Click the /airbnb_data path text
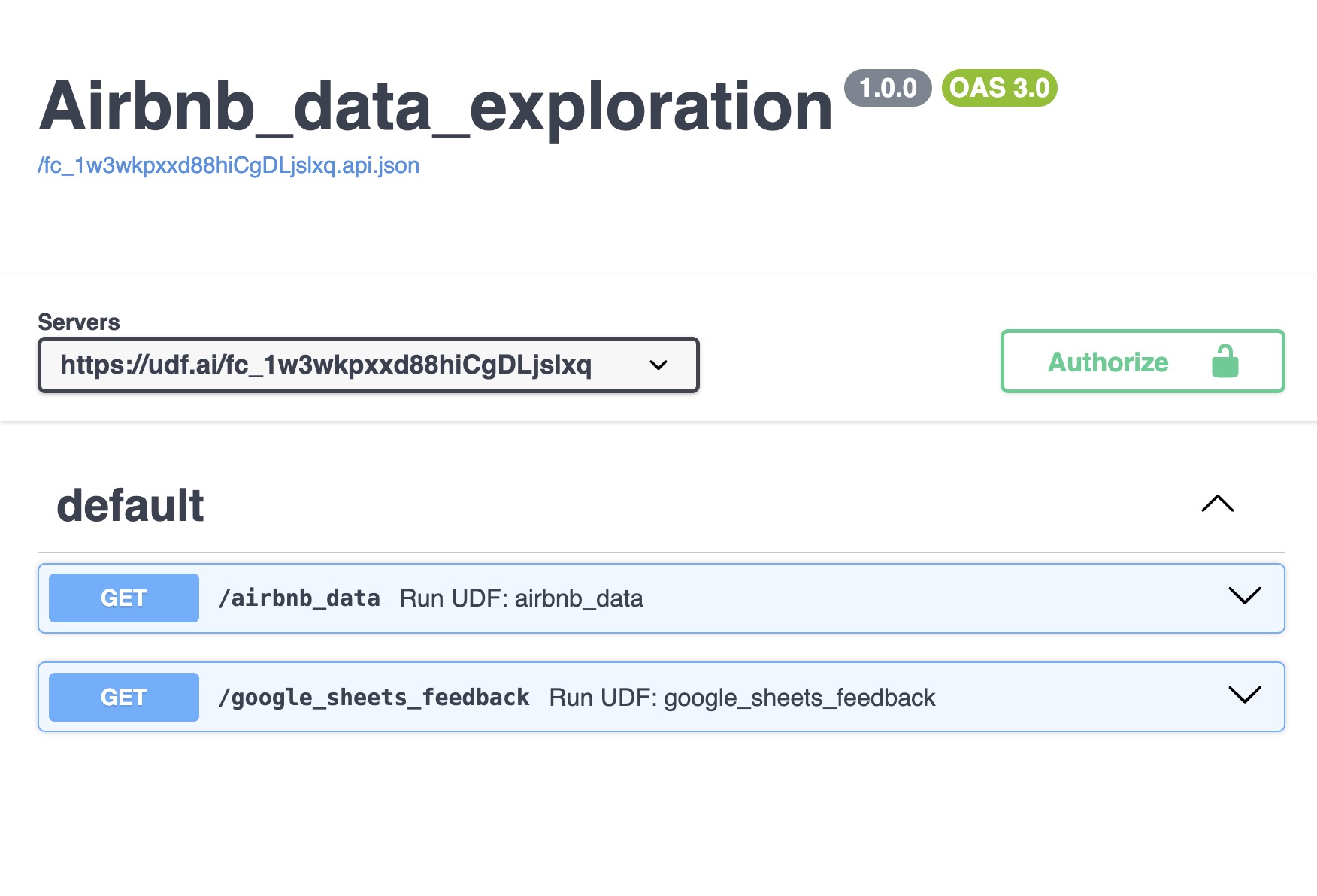This screenshot has width=1317, height=896. 299,598
